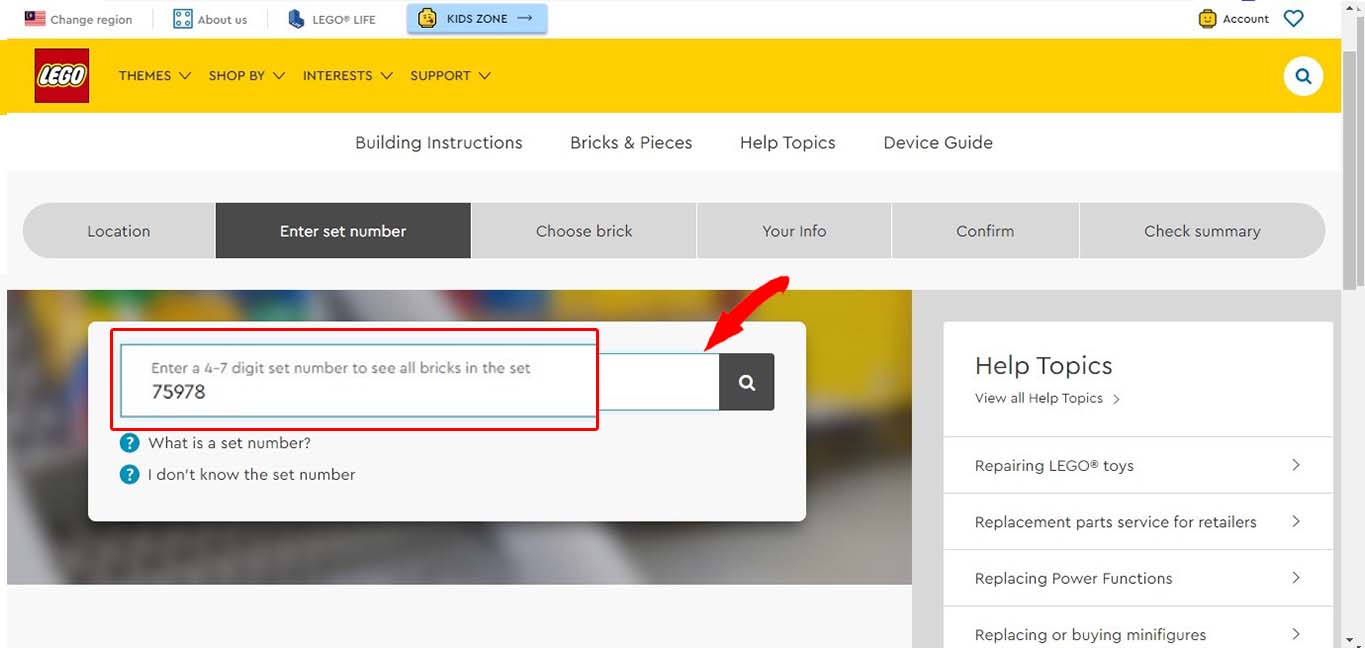This screenshot has width=1365, height=648.
Task: Open Replacement parts service for retailers chevron
Action: [x=1296, y=521]
